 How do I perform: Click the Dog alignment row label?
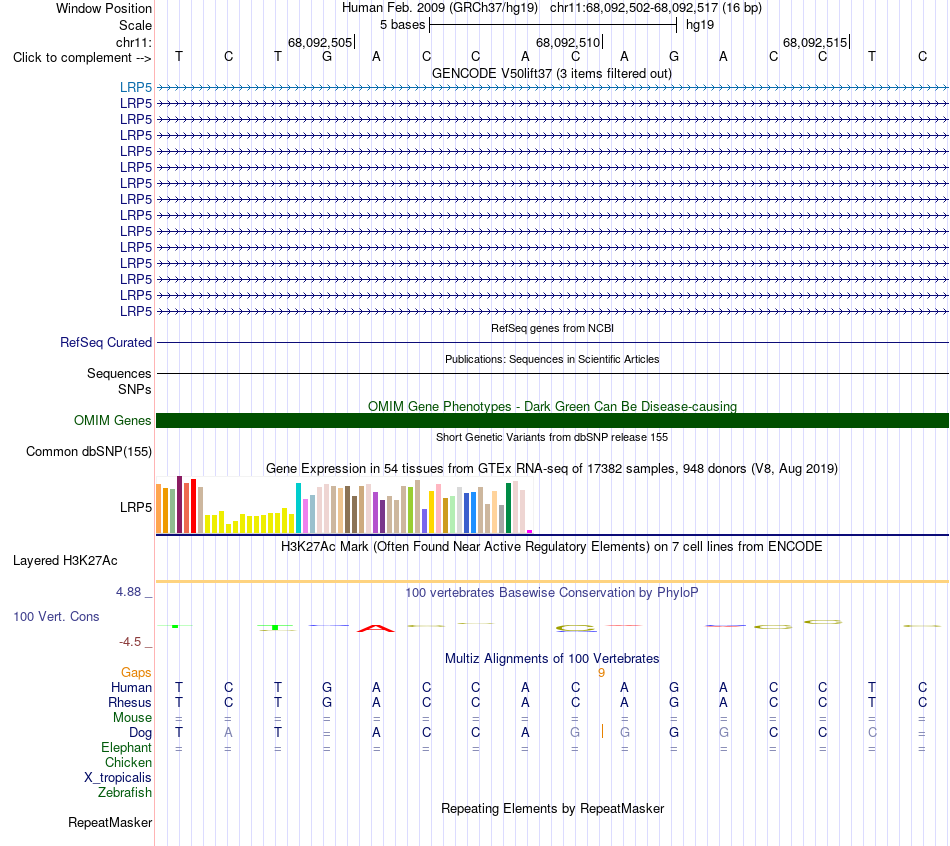(140, 733)
